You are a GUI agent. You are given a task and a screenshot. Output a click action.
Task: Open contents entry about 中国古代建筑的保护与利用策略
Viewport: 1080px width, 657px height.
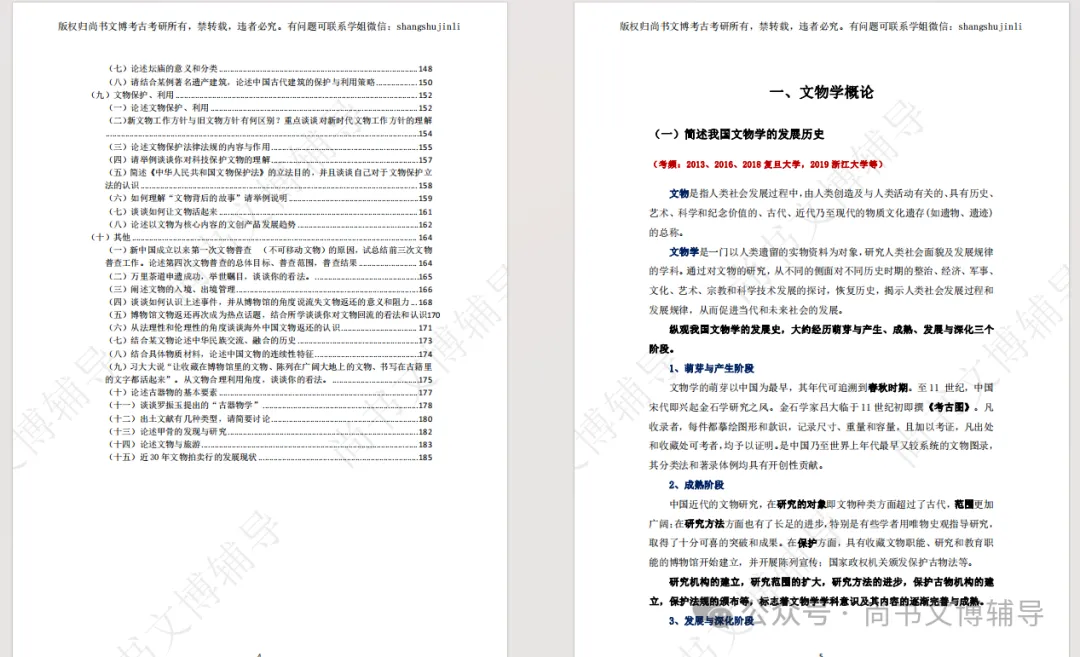270,82
